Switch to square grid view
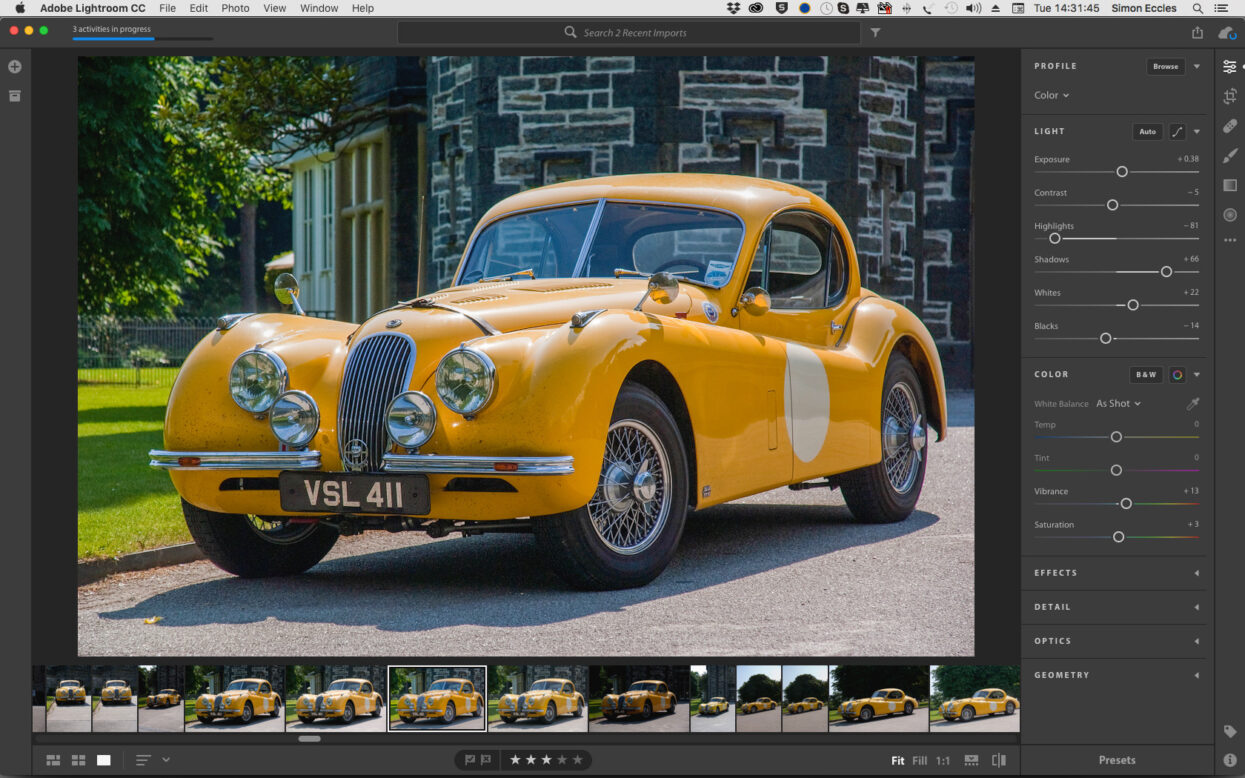The width and height of the screenshot is (1245, 778). pos(78,760)
